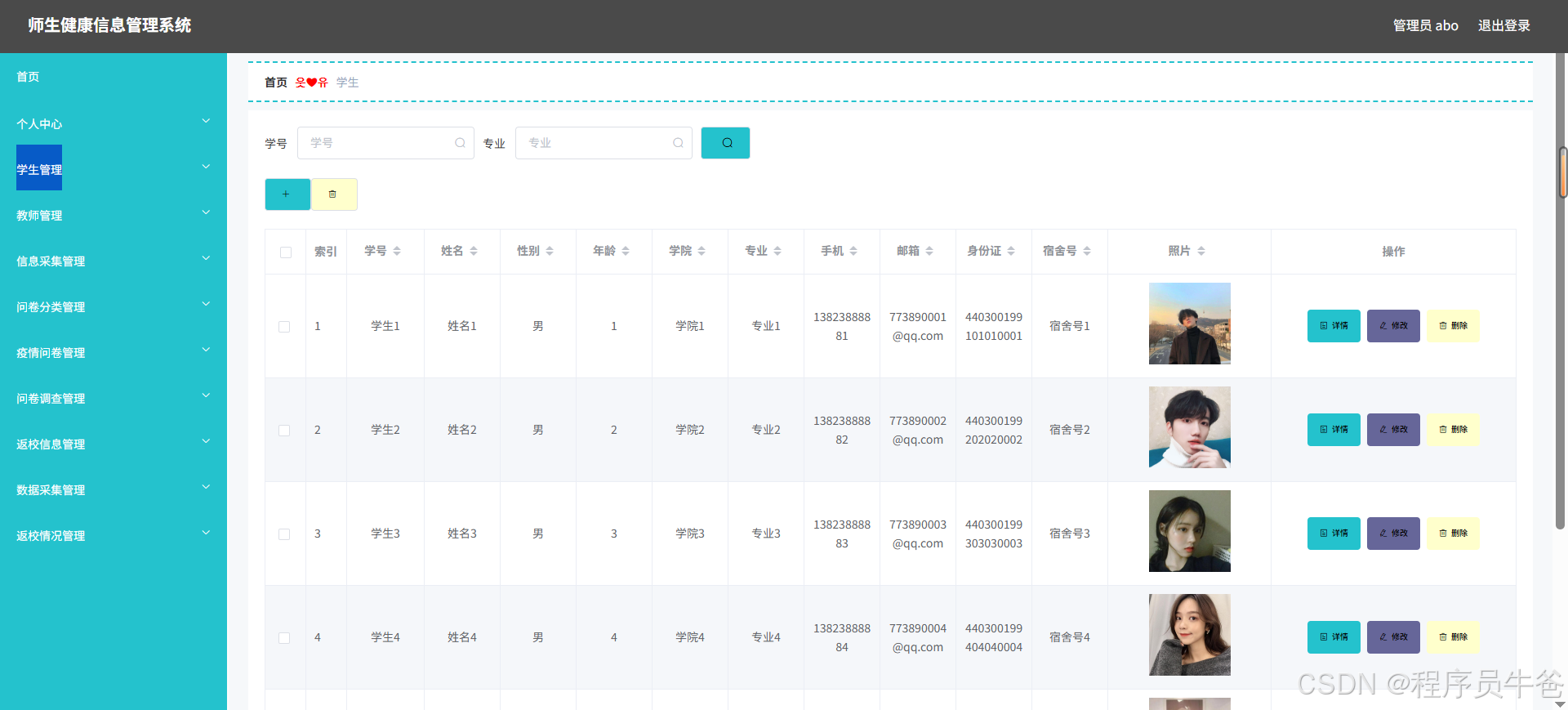
Task: Click 退出登录 link
Action: 1503,25
